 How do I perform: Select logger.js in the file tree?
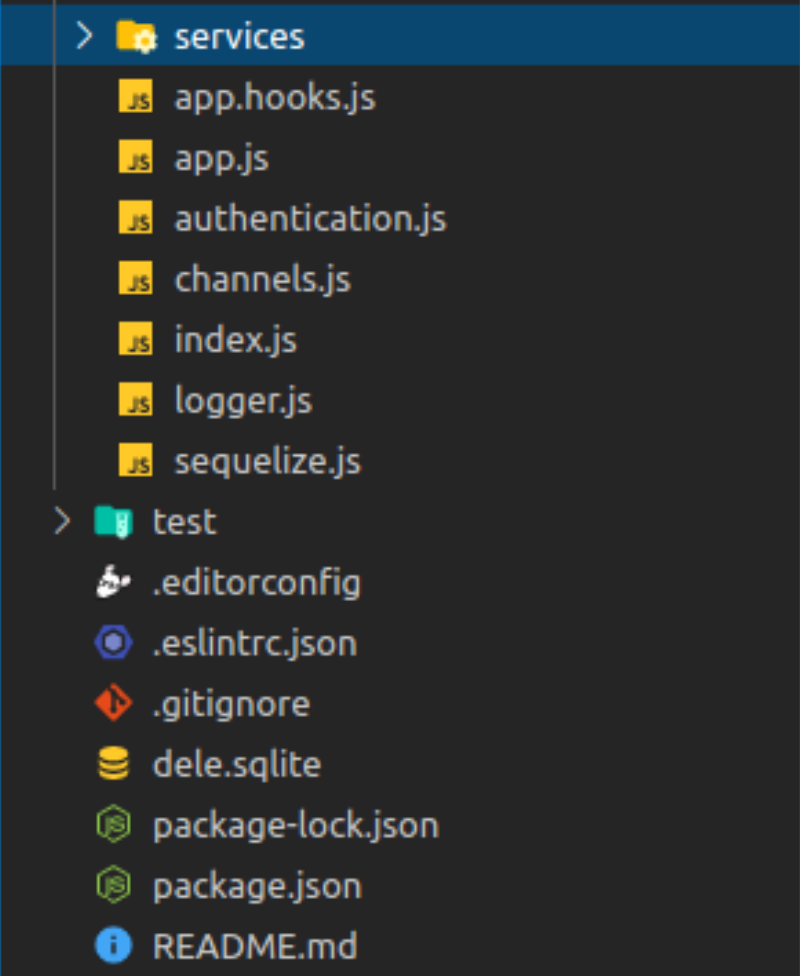coord(243,402)
